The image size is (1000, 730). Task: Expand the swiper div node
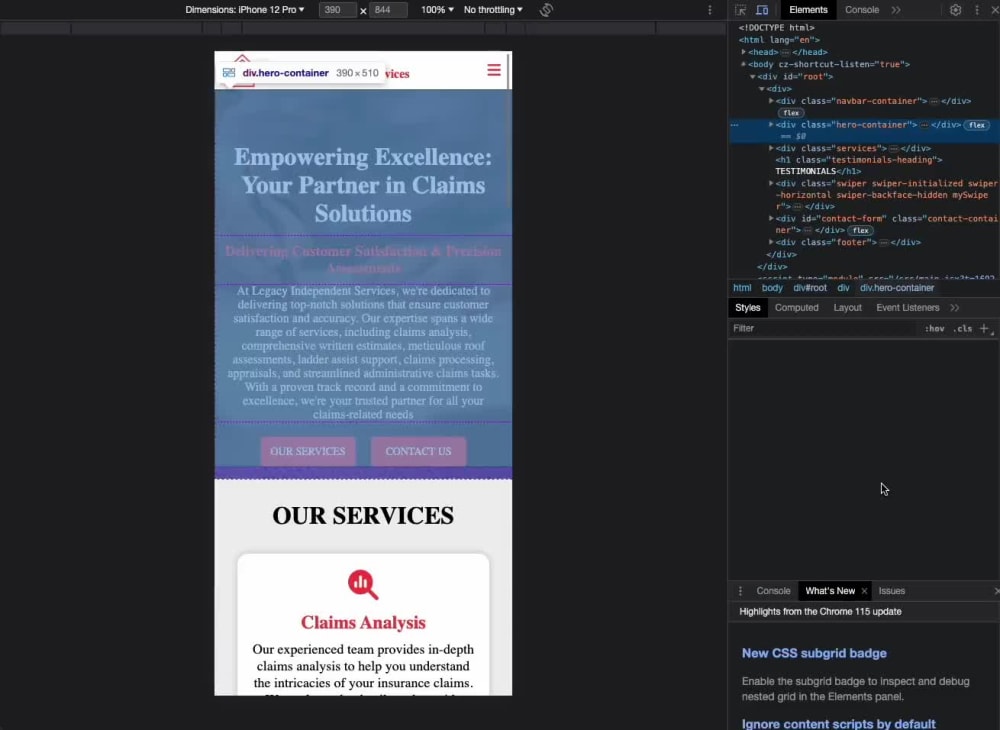[771, 183]
